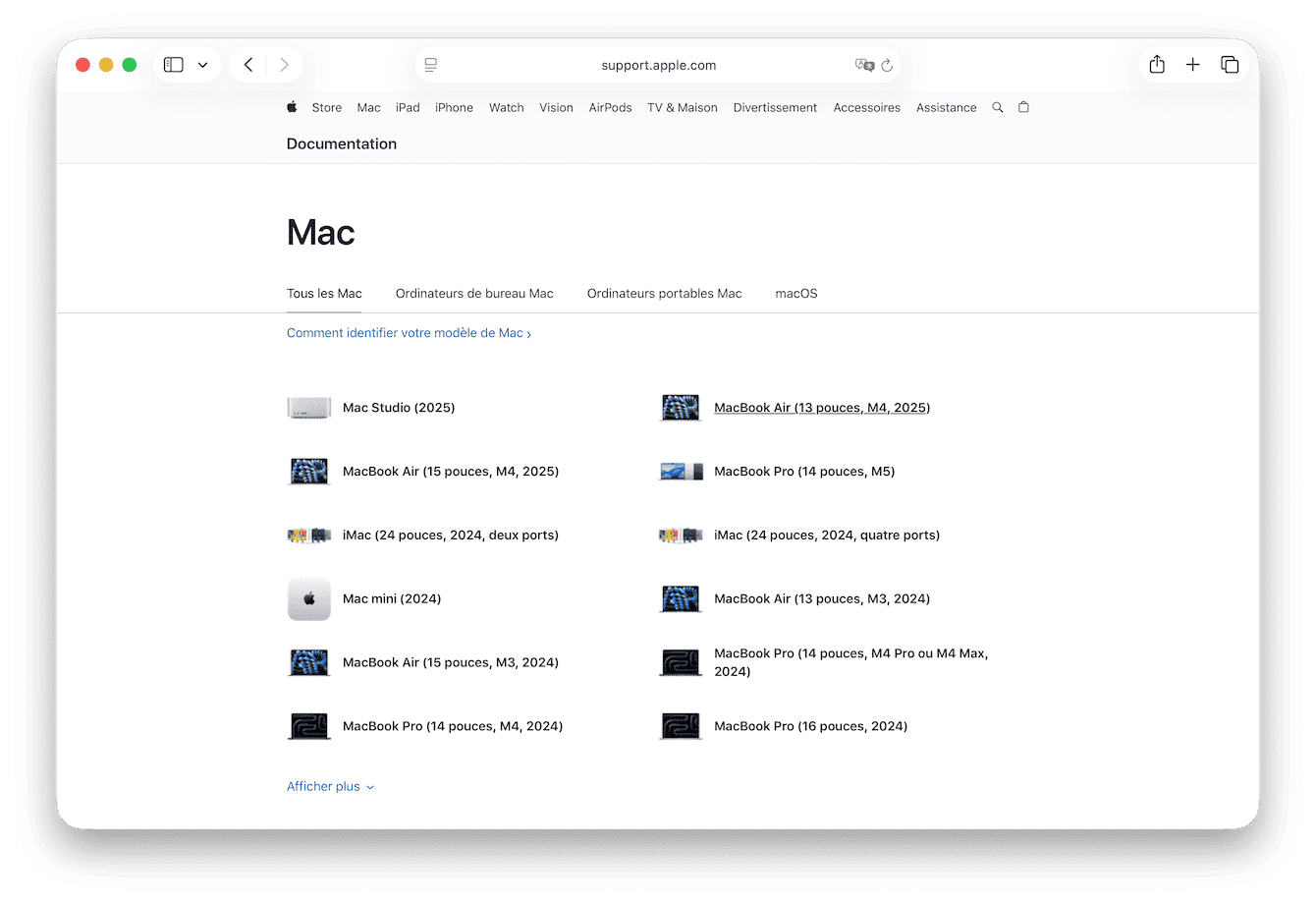Click the Apple logo in navigation bar
The image size is (1316, 904).
pos(292,107)
